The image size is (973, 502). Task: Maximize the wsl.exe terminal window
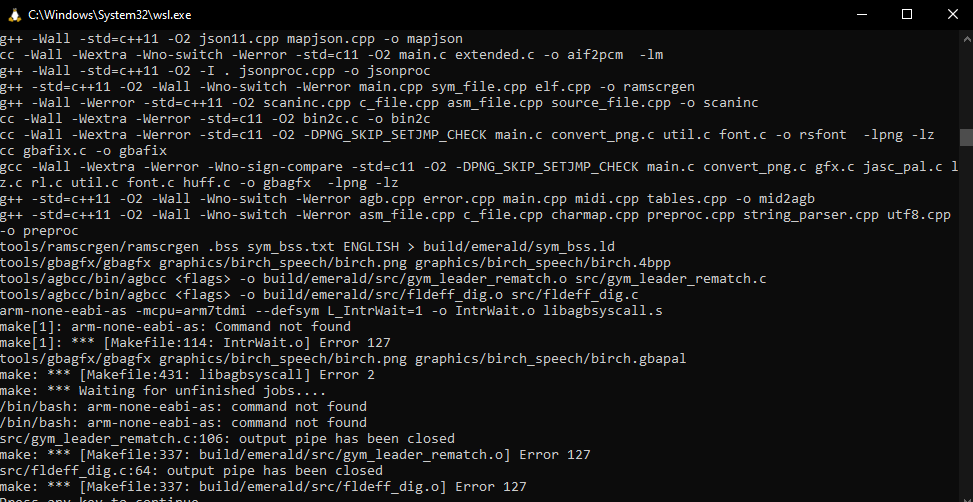coord(908,14)
